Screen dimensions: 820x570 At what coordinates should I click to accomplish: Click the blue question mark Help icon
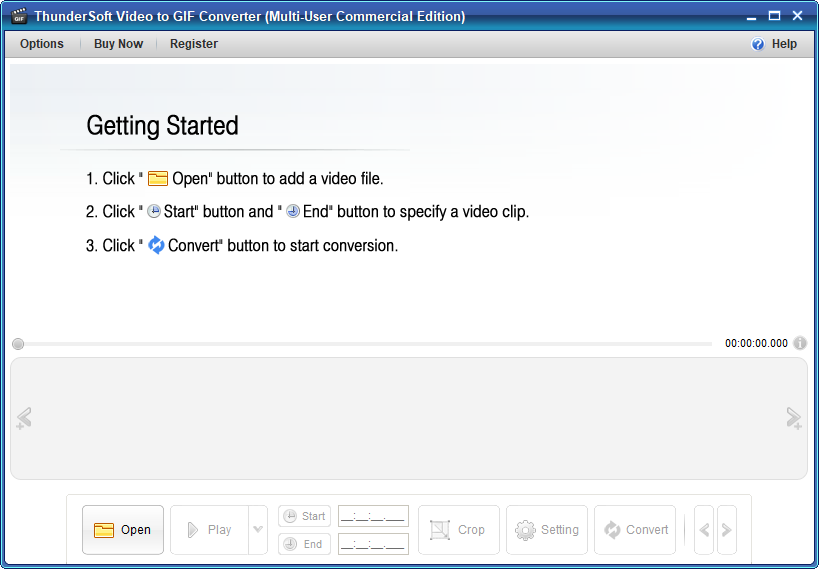tap(758, 44)
